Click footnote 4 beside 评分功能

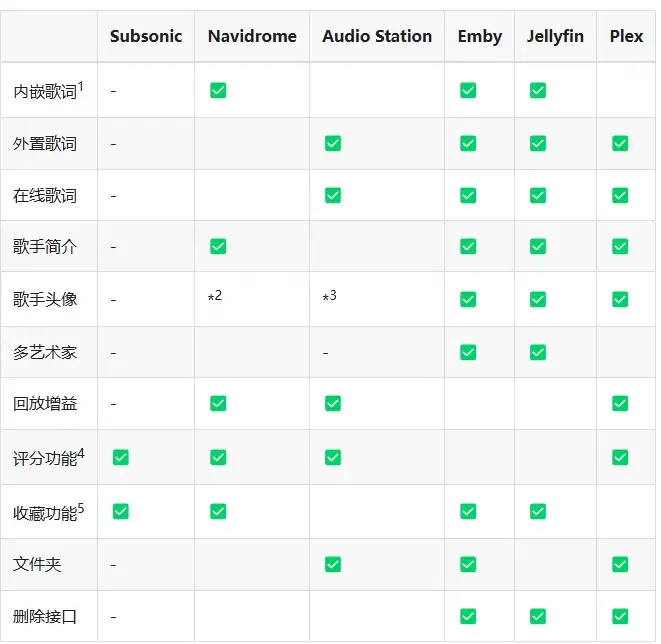(x=81, y=453)
